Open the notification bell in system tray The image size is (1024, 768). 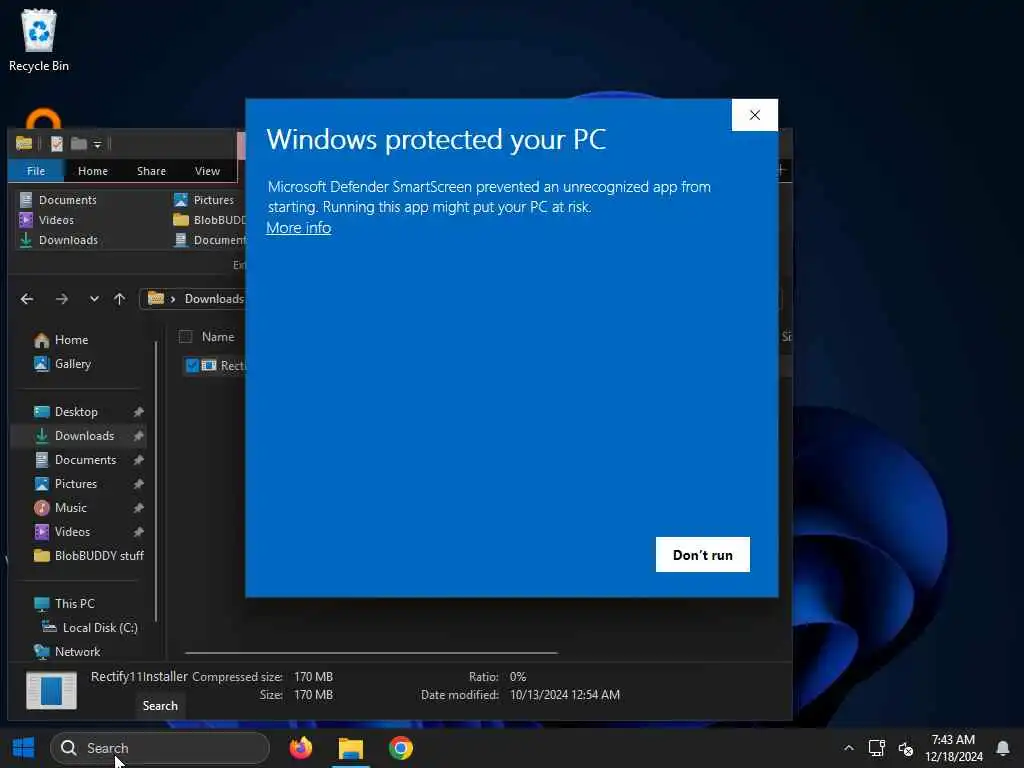point(1002,748)
